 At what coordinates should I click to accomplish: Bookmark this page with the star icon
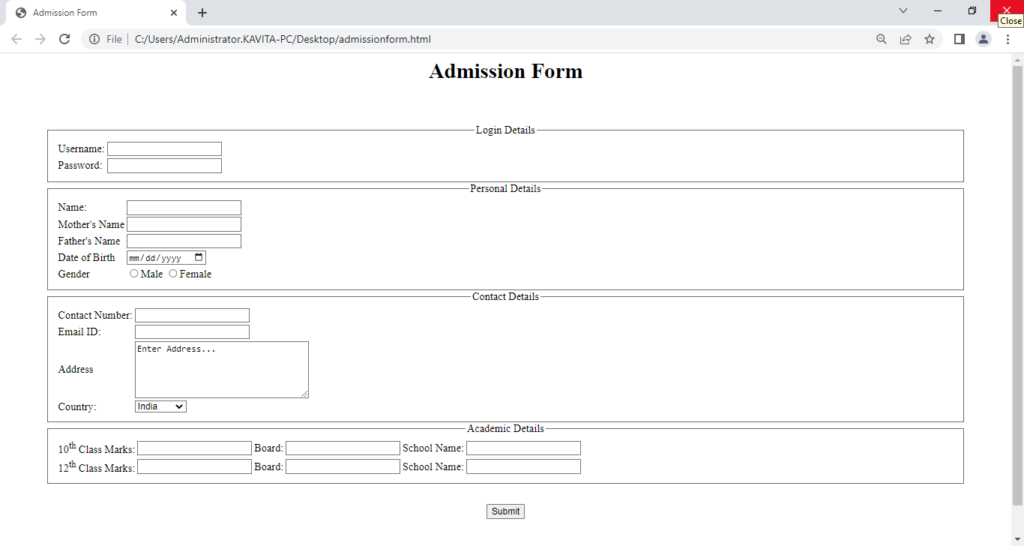point(929,39)
